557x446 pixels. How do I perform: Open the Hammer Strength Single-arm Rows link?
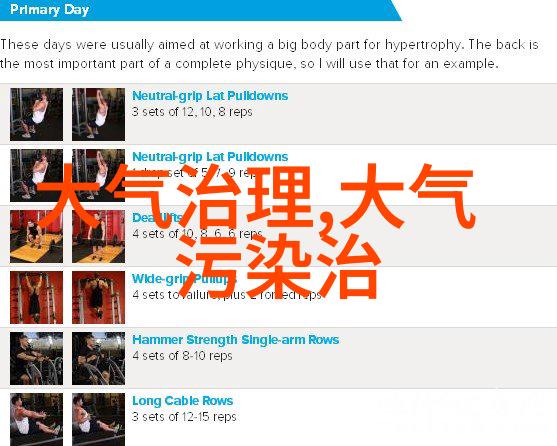tap(236, 340)
